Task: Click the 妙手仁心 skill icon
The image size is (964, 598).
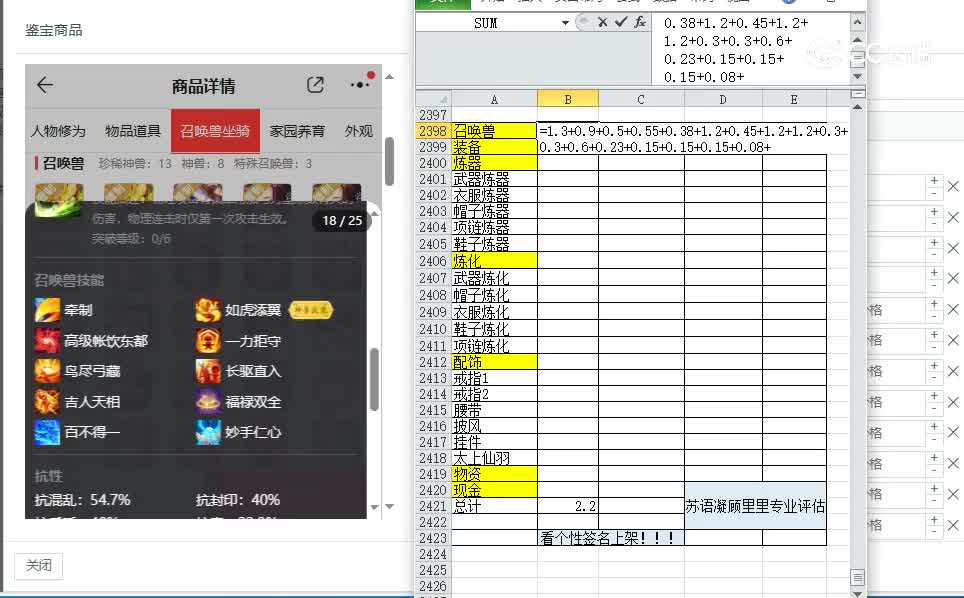Action: pos(208,432)
